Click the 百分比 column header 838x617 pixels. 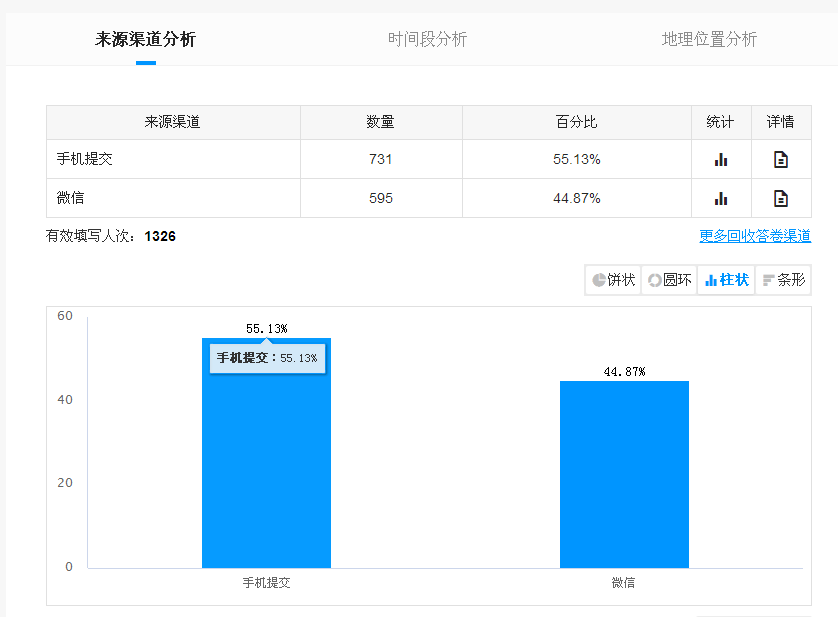pos(576,122)
